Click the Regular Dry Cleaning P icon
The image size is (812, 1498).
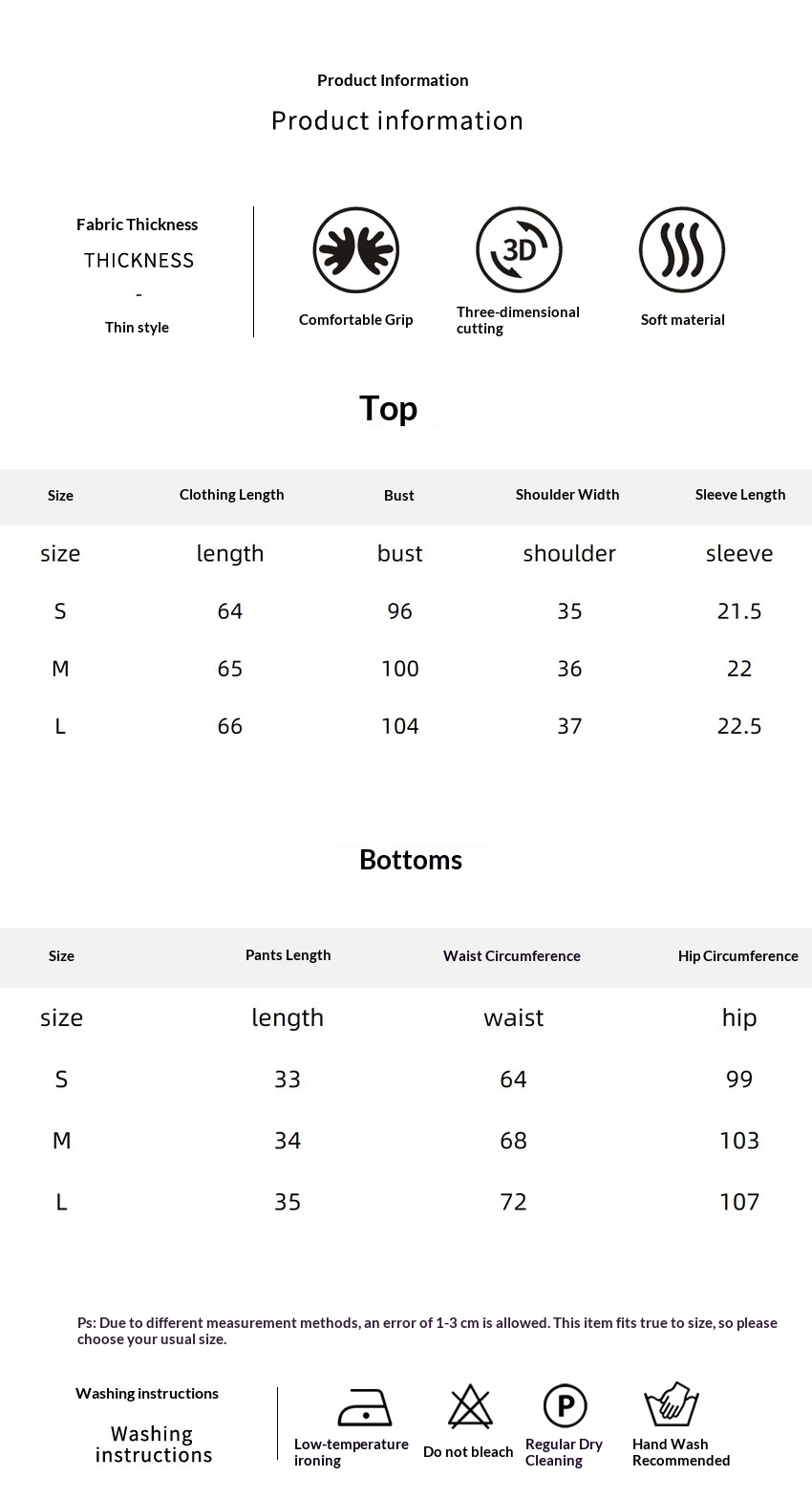(565, 1406)
